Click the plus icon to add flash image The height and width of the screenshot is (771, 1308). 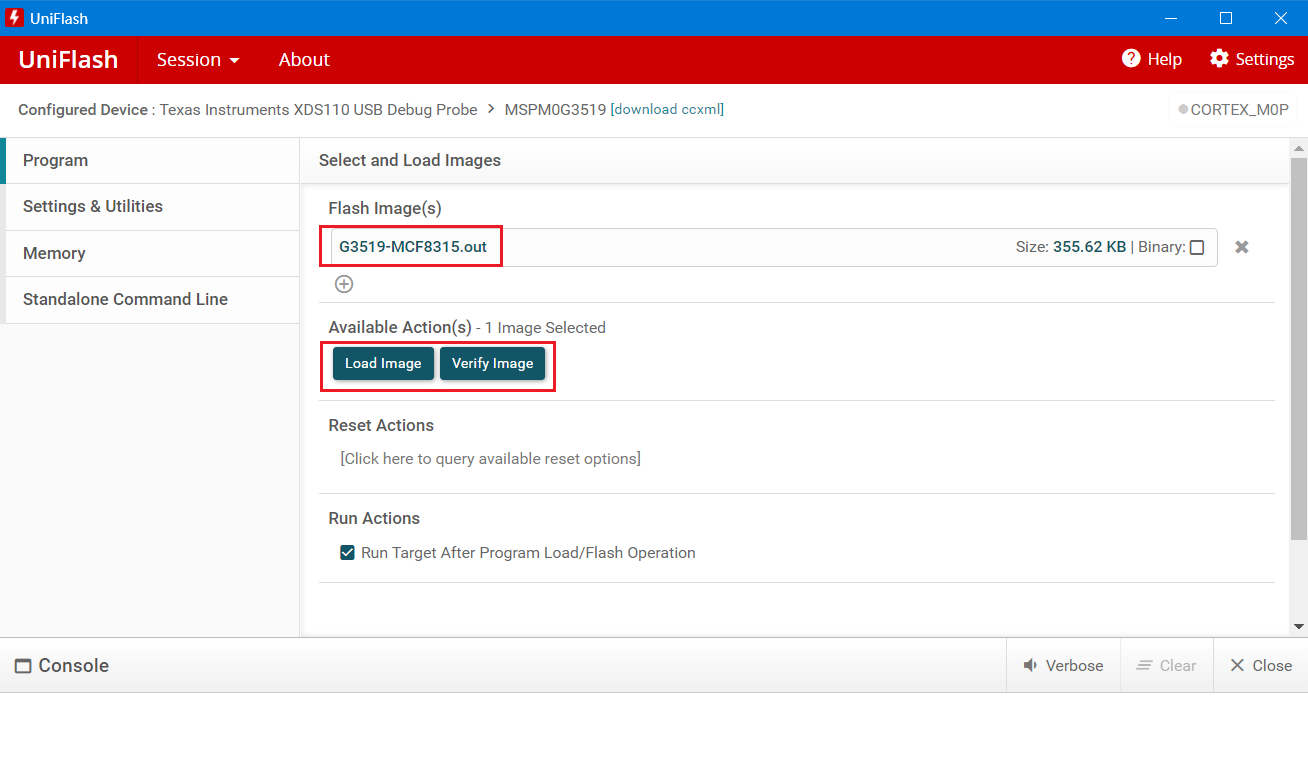point(344,284)
